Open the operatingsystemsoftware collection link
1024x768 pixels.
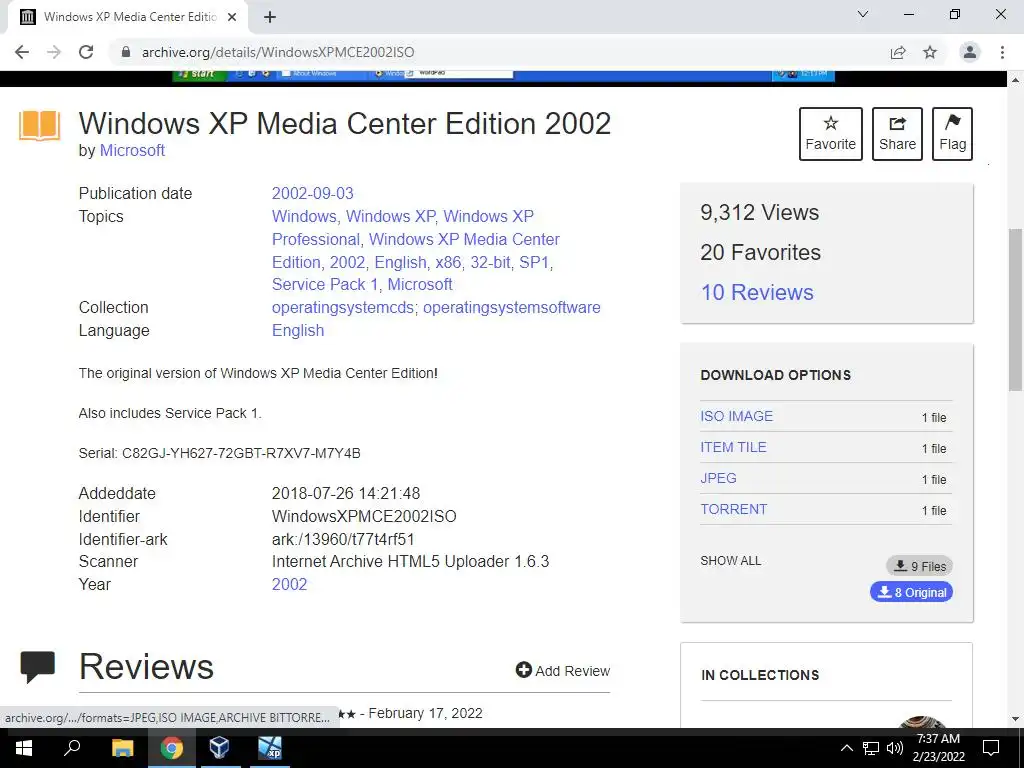[511, 308]
